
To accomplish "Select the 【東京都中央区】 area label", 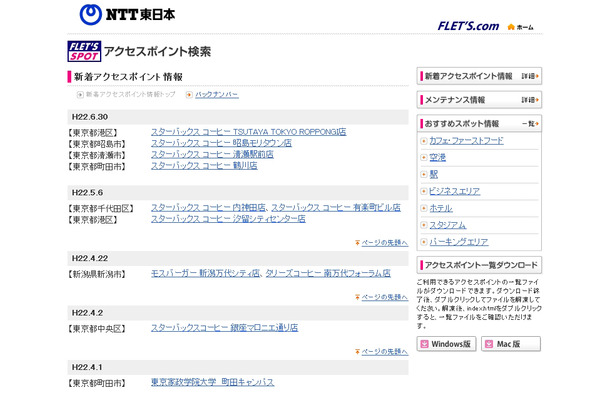I will click(x=97, y=329).
